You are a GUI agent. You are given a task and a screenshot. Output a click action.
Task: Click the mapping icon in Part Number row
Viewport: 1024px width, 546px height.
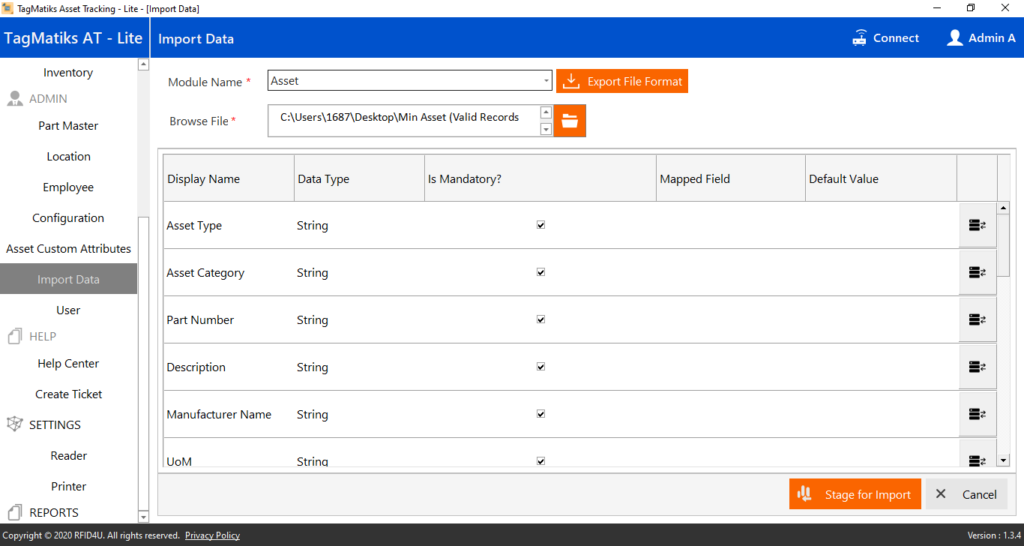pos(977,319)
